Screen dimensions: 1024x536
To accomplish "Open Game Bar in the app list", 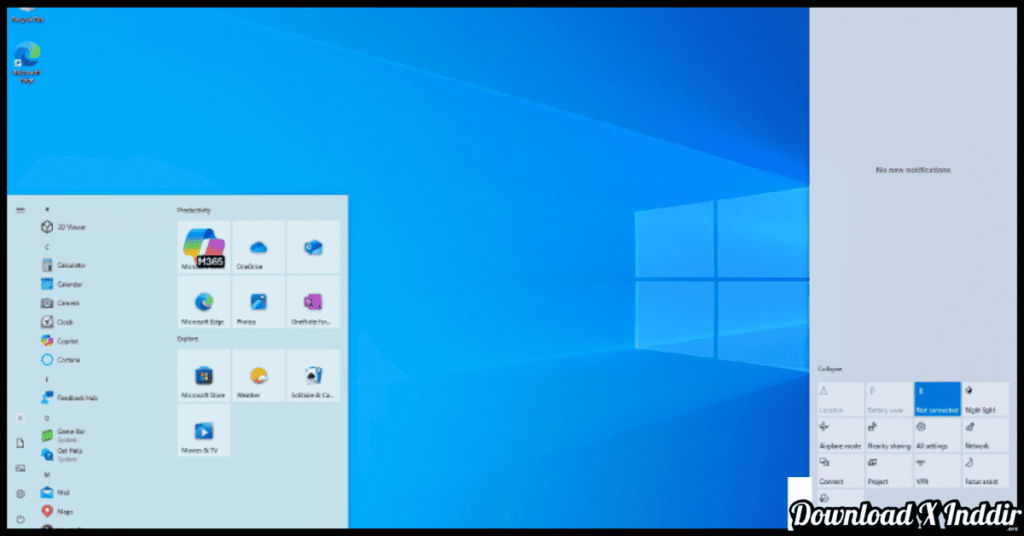I will (x=63, y=435).
